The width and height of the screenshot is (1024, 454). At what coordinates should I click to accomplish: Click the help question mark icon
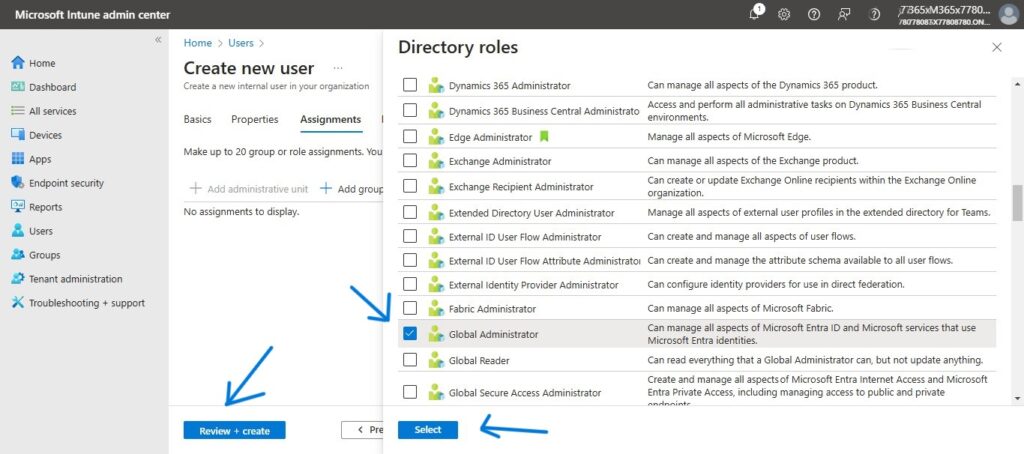pyautogui.click(x=814, y=14)
